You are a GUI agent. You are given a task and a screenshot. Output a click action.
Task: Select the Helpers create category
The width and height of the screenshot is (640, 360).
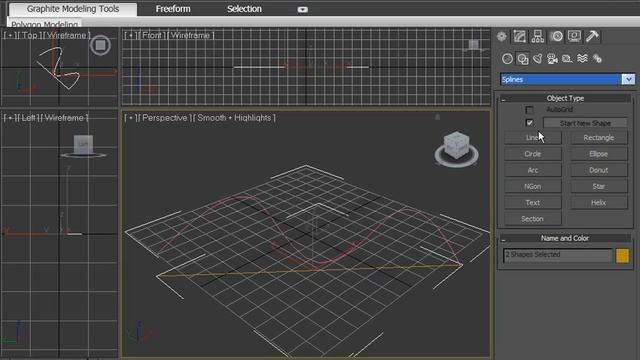coord(567,59)
